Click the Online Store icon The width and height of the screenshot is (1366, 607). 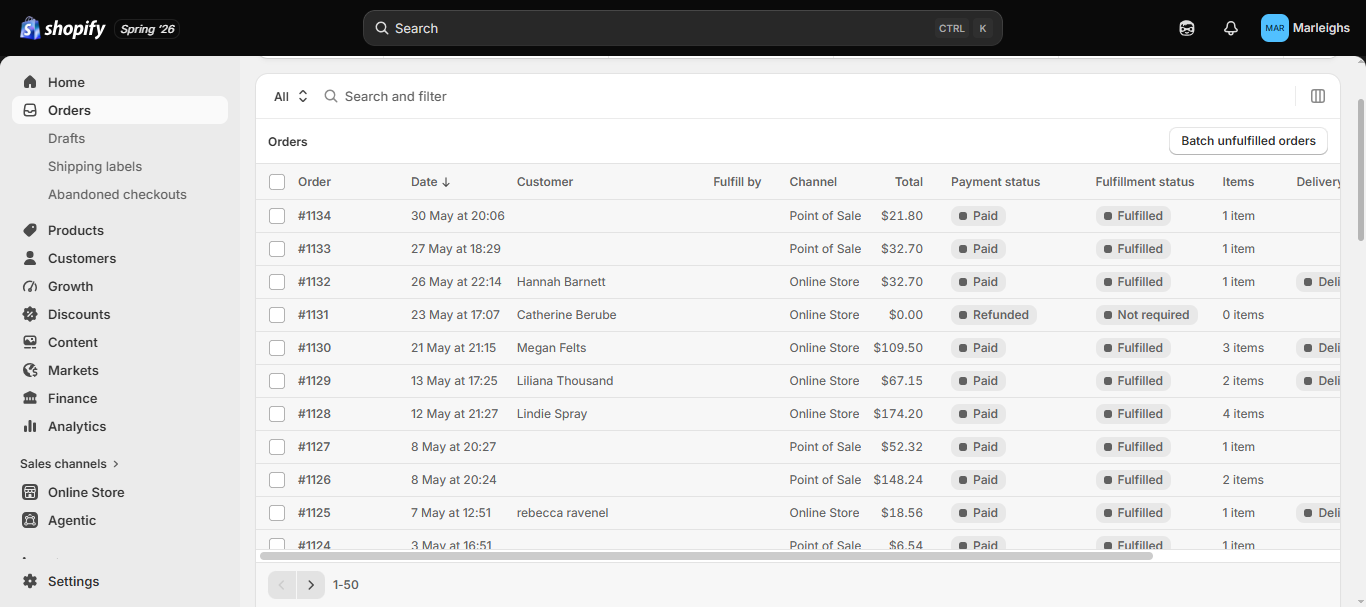pos(30,492)
